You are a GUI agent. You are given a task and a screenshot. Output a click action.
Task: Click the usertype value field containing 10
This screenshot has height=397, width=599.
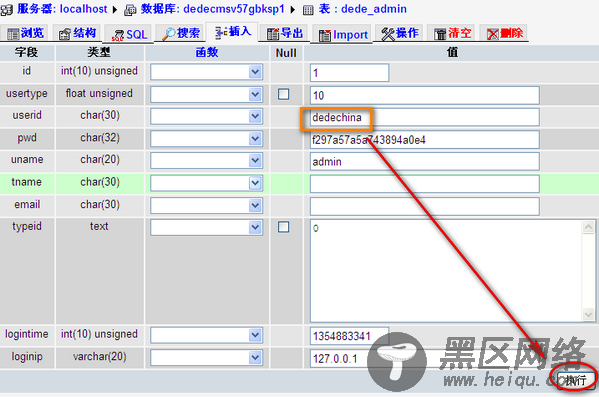[424, 95]
